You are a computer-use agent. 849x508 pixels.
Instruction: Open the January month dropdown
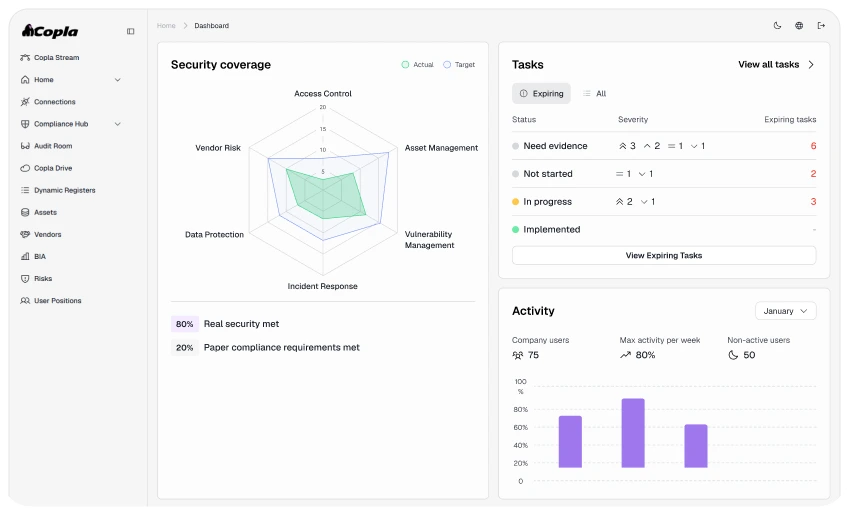pyautogui.click(x=786, y=311)
